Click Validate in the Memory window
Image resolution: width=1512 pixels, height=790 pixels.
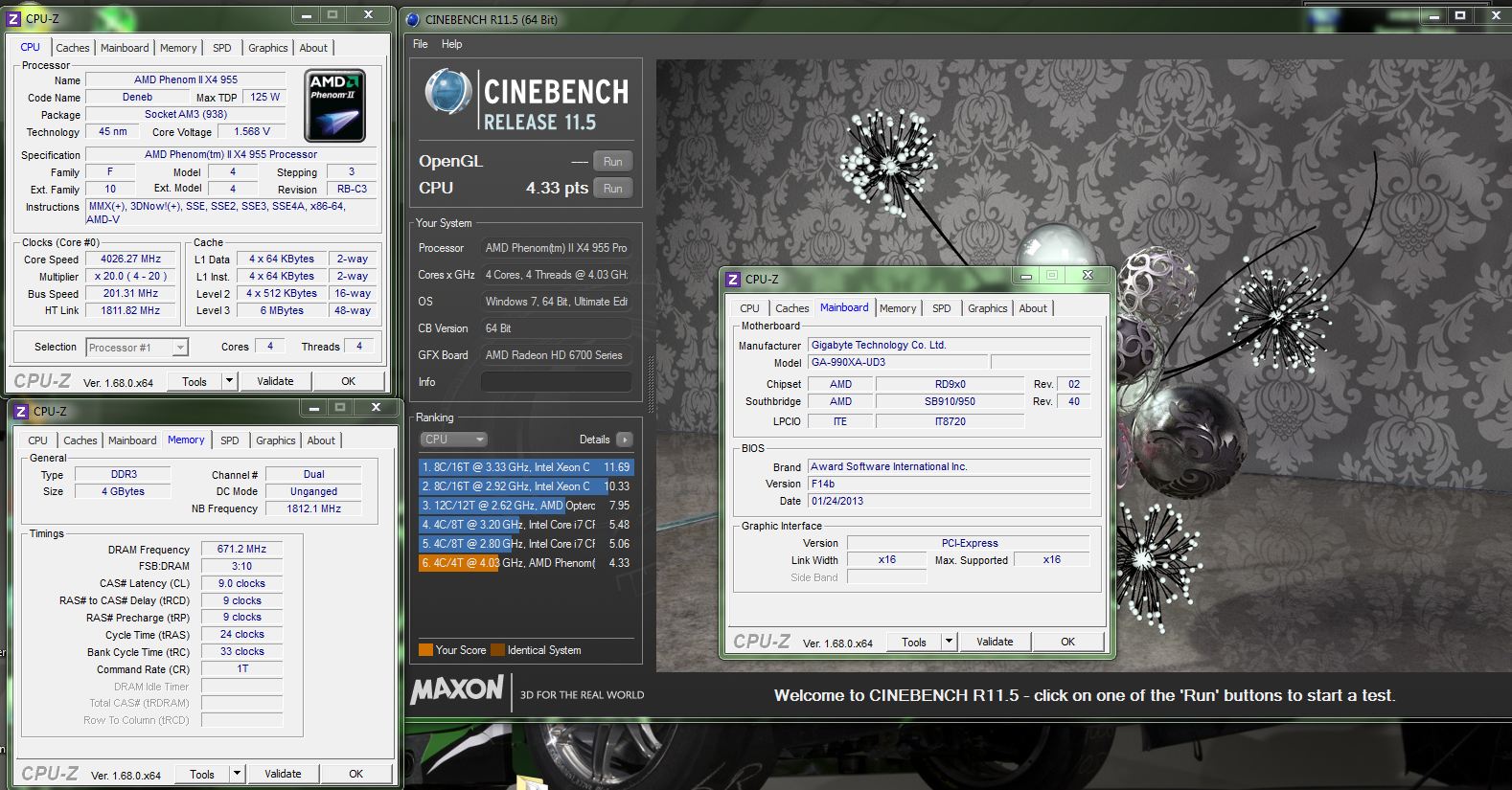(x=283, y=774)
